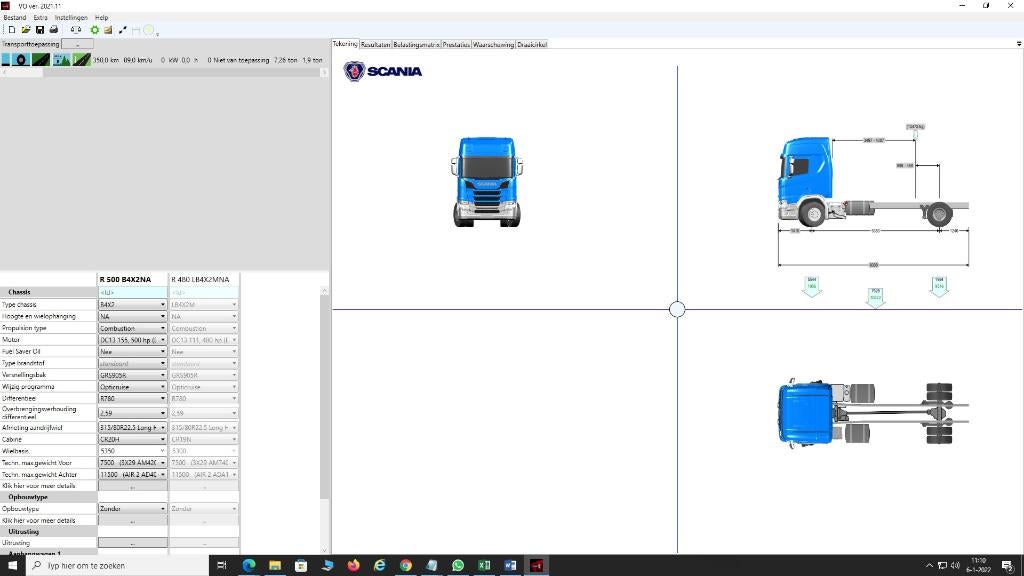The height and width of the screenshot is (576, 1024).
Task: Click the specification list vertical scrollbar
Action: (325, 420)
